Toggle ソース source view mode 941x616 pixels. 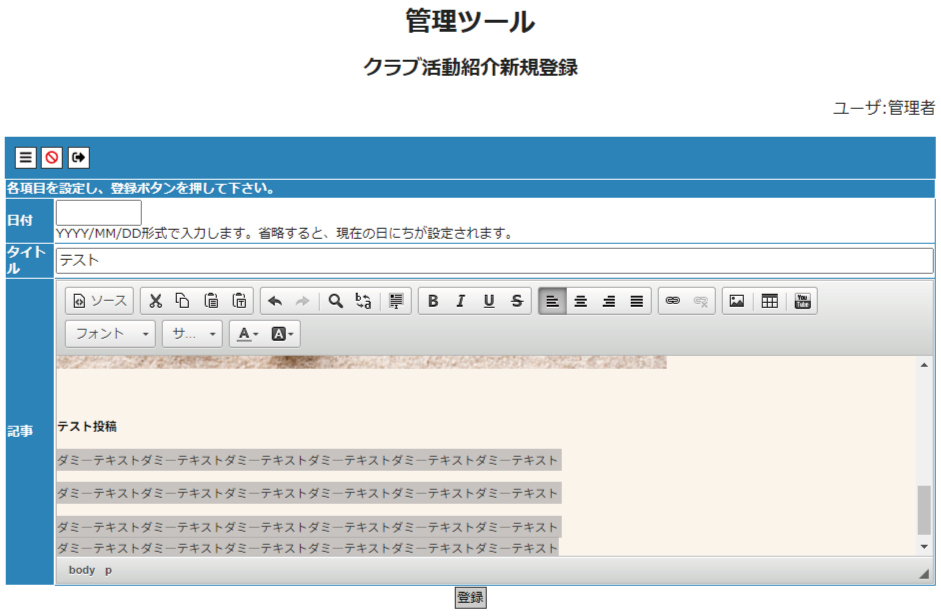(99, 301)
